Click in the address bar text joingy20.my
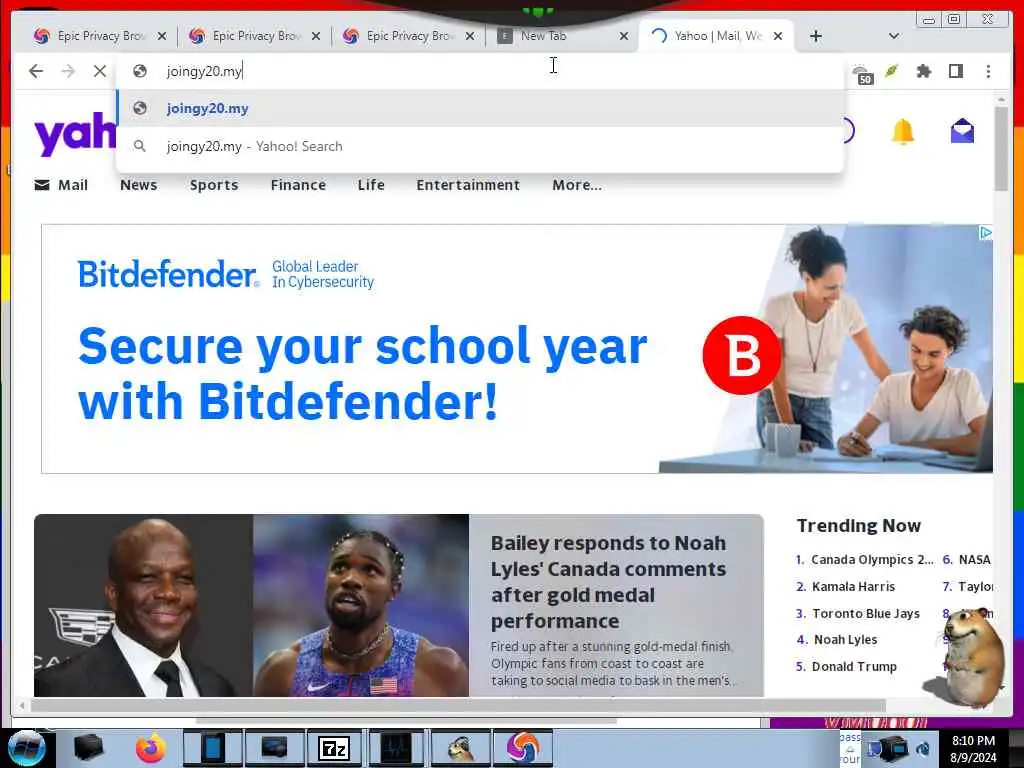The height and width of the screenshot is (768, 1024). click(x=204, y=71)
